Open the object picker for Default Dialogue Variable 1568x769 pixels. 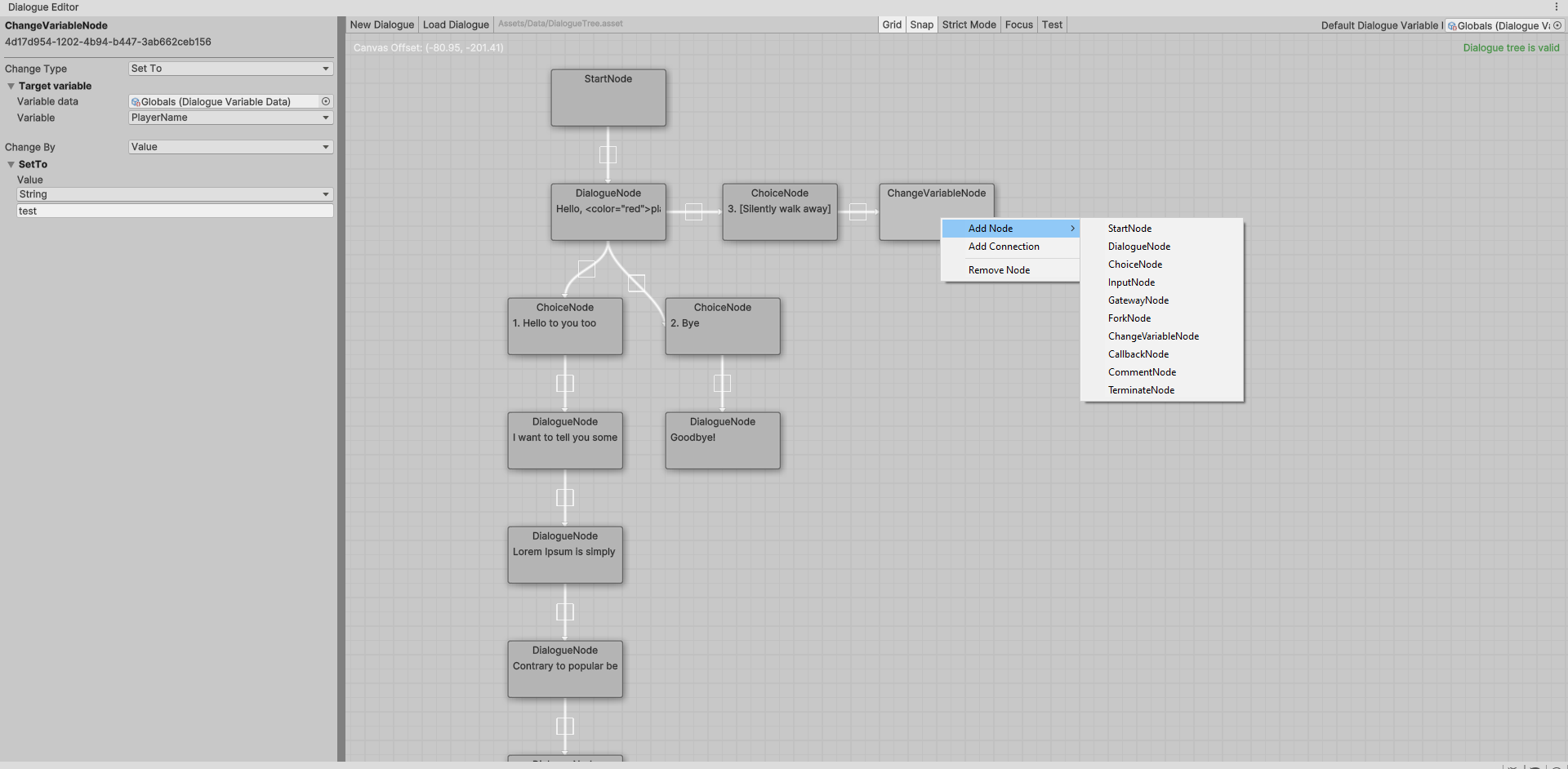click(1557, 25)
